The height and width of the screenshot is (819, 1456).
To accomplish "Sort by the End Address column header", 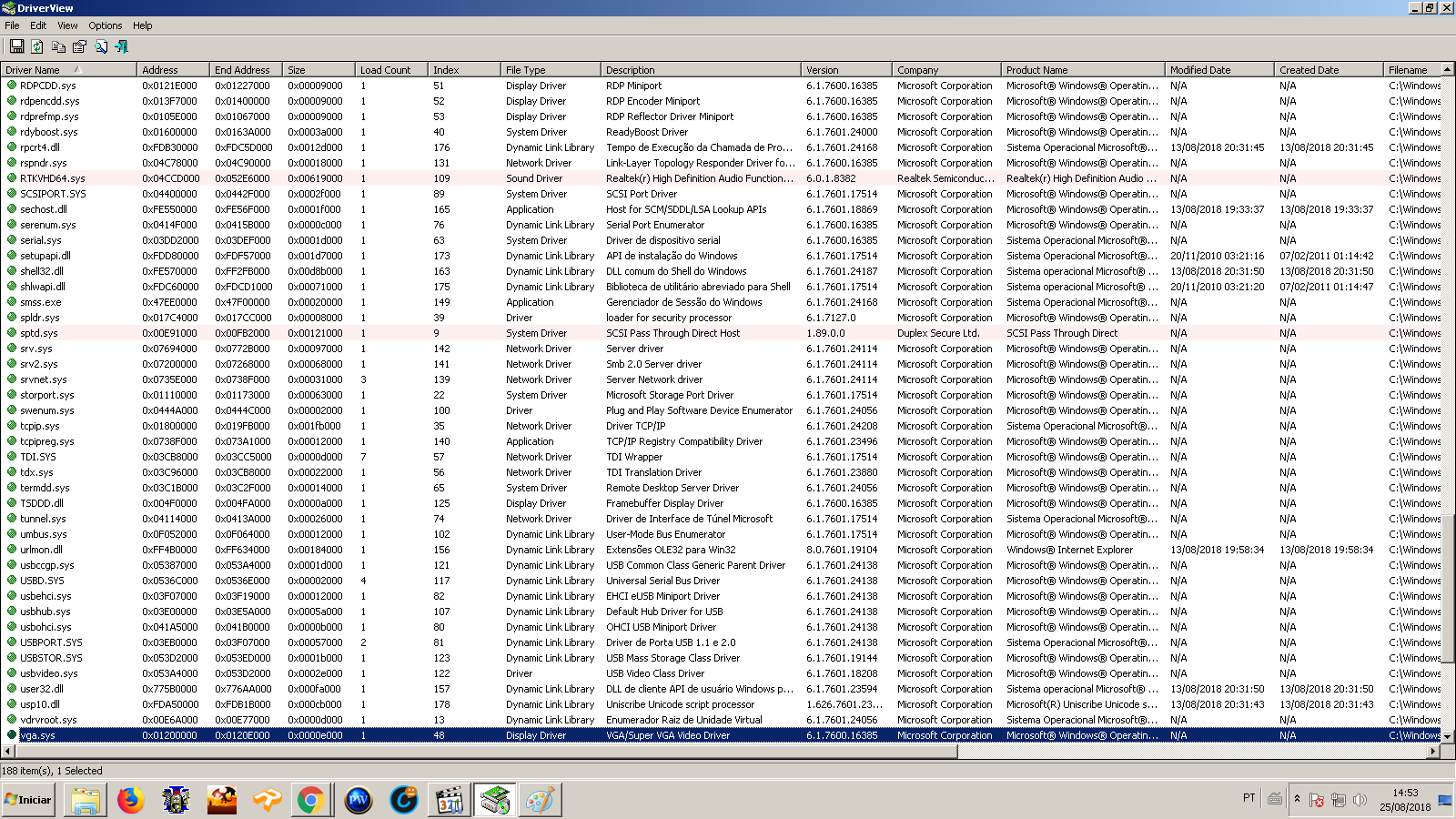I will pos(246,70).
